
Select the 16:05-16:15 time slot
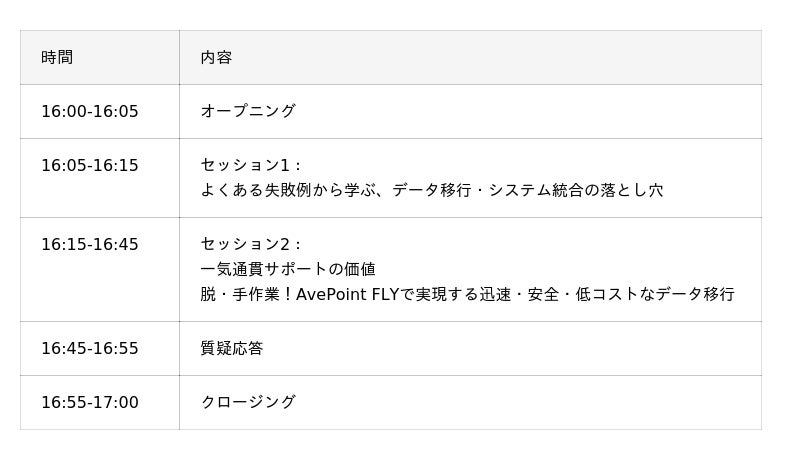click(89, 166)
